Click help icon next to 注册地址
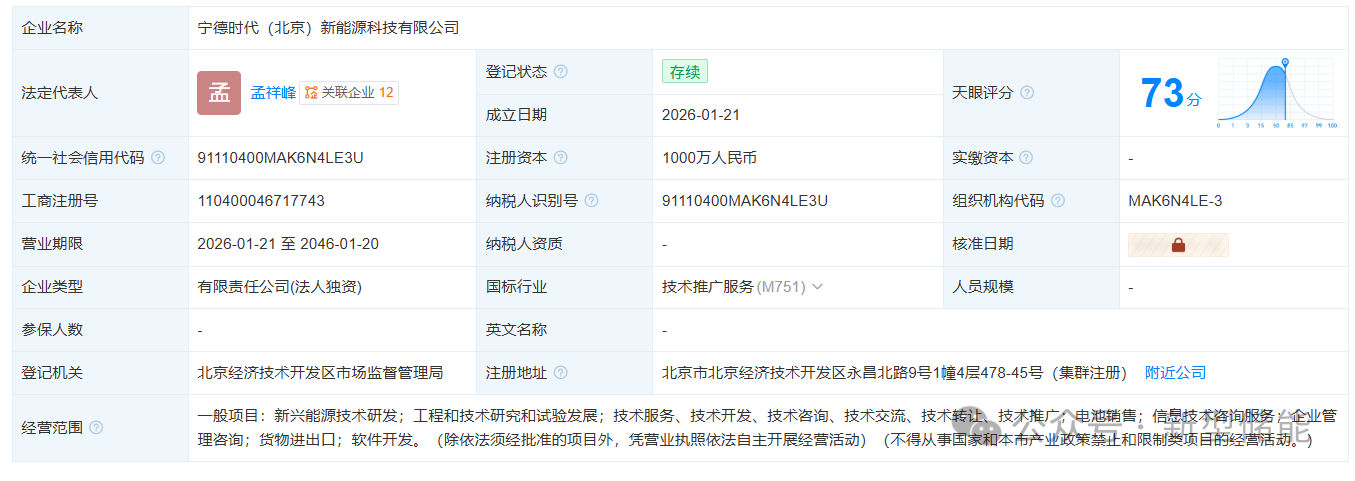 pos(561,373)
